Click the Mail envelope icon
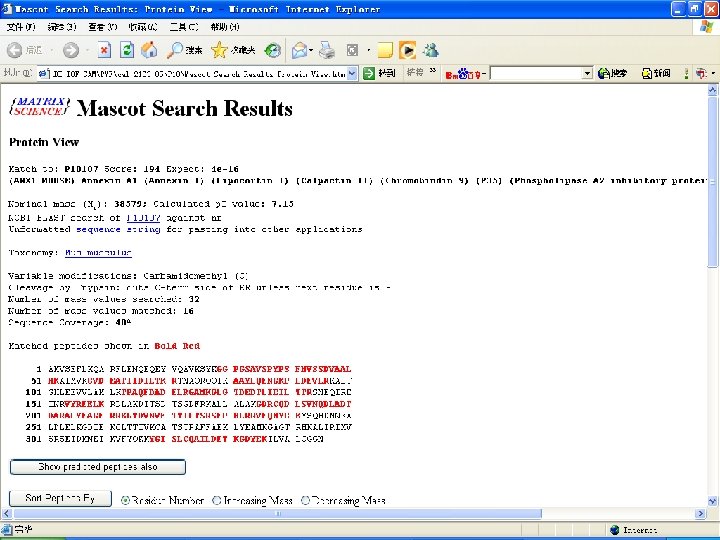Image resolution: width=720 pixels, height=540 pixels. pos(299,50)
